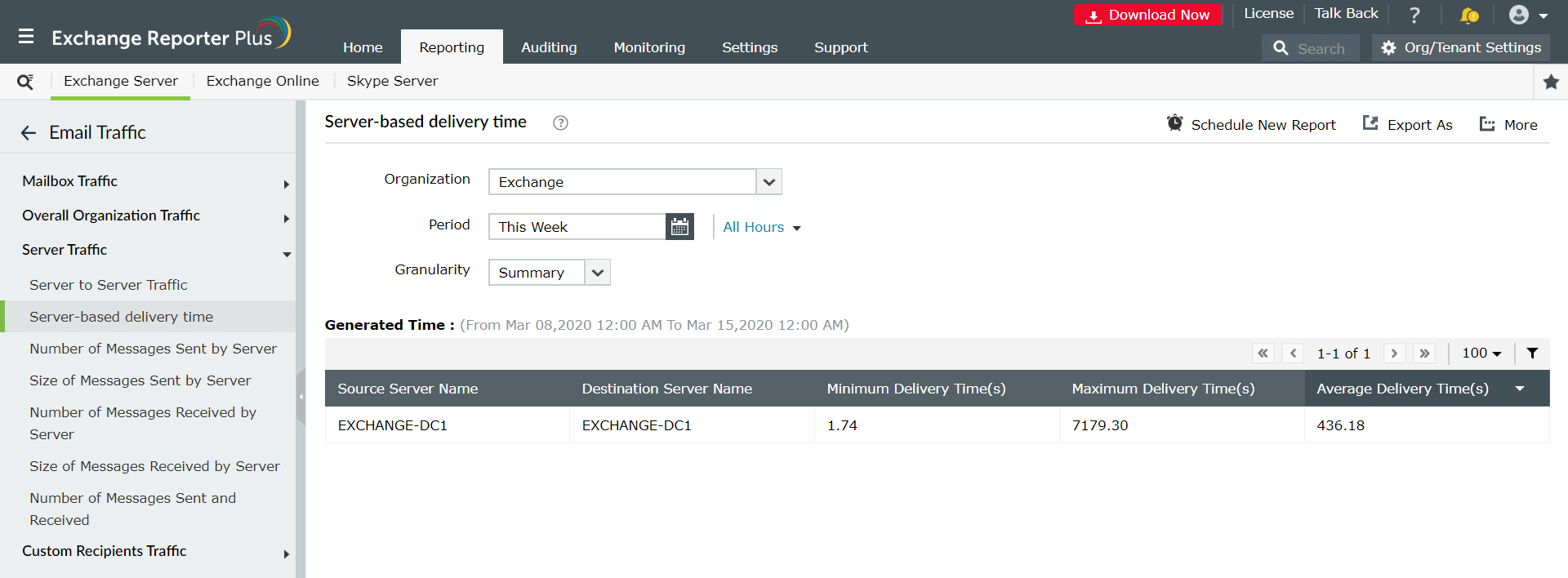
Task: Open the Support tab
Action: click(840, 47)
